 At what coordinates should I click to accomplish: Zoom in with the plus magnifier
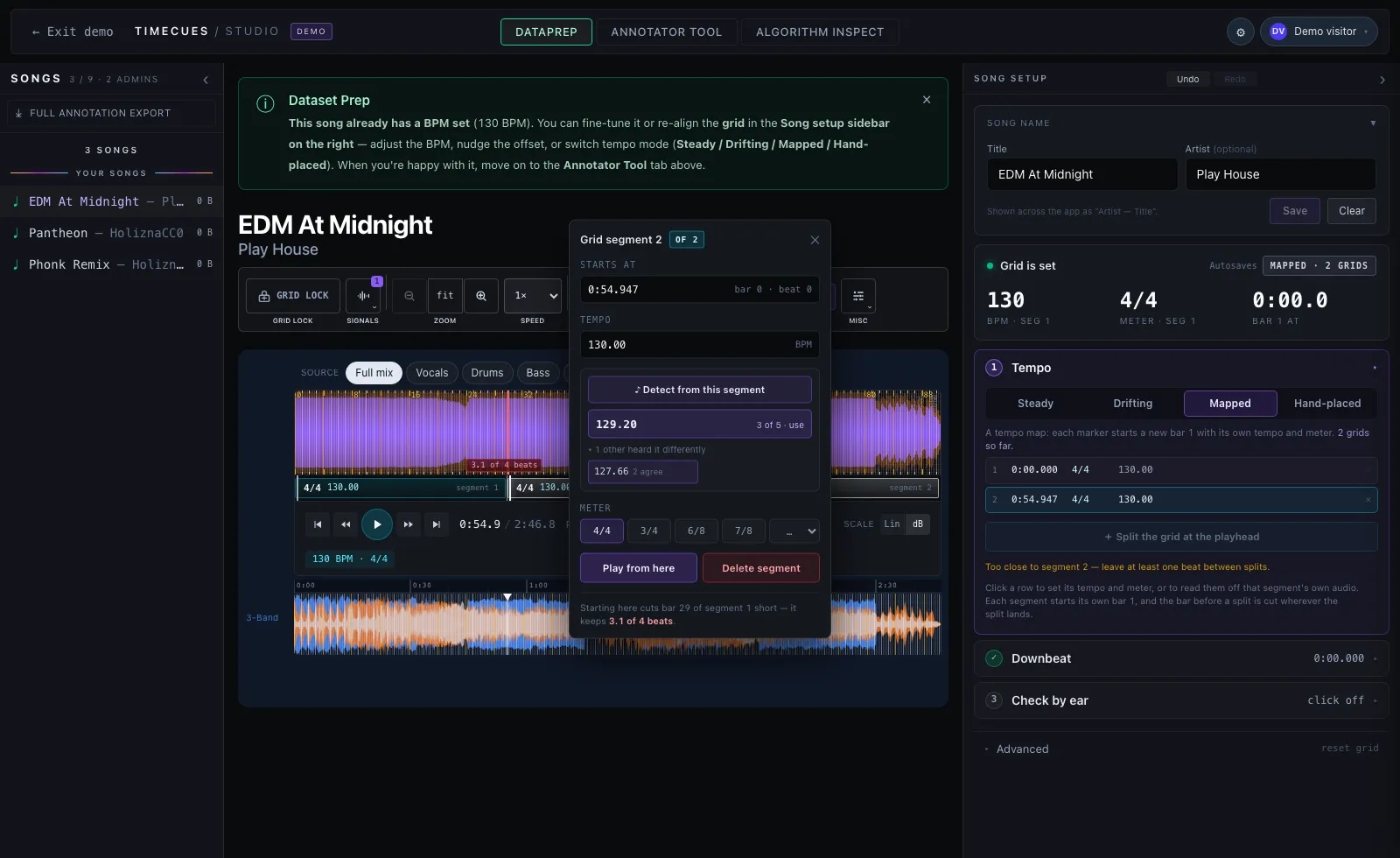pyautogui.click(x=481, y=296)
